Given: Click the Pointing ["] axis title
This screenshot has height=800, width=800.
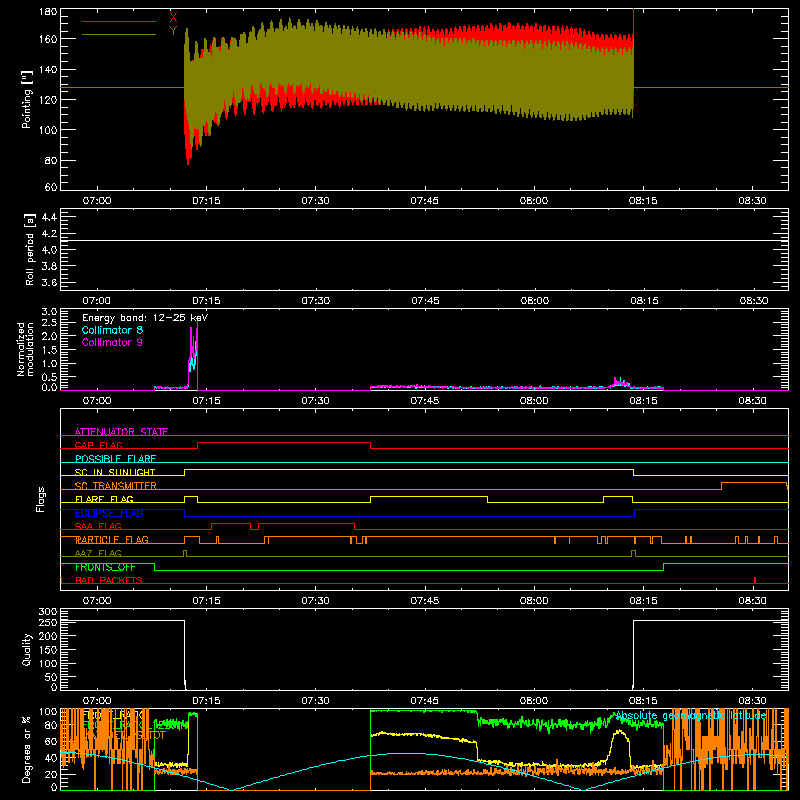Looking at the screenshot, I should [x=27, y=99].
